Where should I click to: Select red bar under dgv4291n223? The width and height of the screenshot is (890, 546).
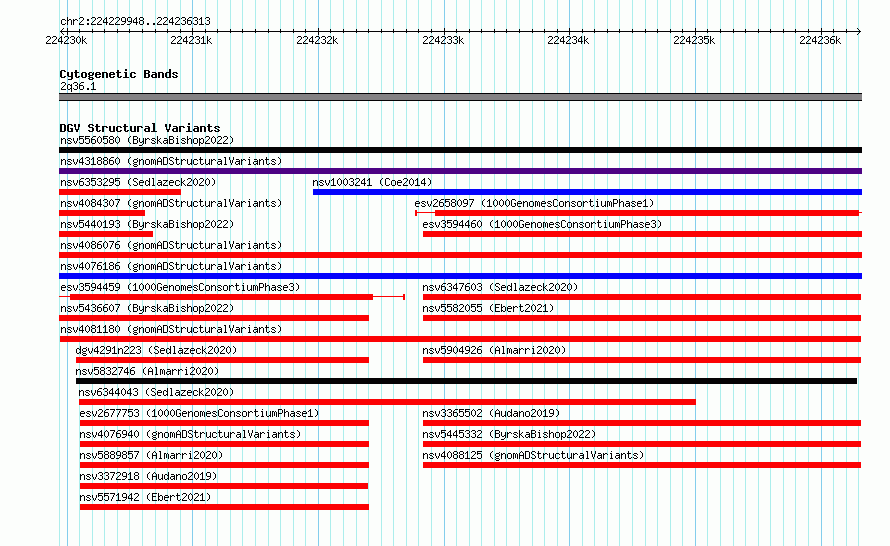click(222, 360)
